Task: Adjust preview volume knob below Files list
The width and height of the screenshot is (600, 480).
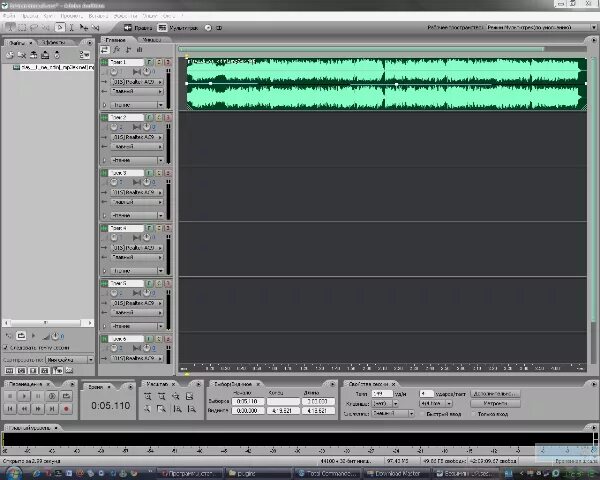Action: click(x=55, y=336)
